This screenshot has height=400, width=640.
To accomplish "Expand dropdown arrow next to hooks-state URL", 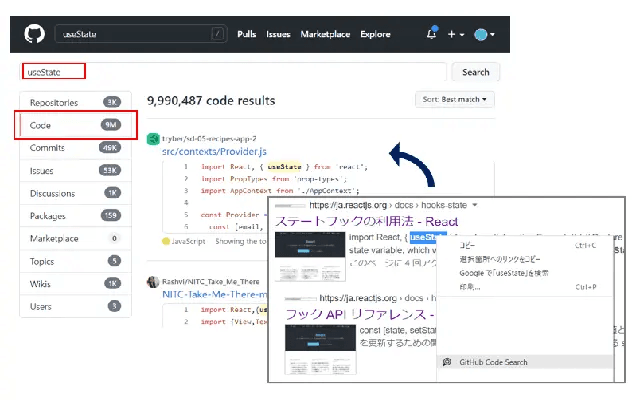I will [x=475, y=205].
